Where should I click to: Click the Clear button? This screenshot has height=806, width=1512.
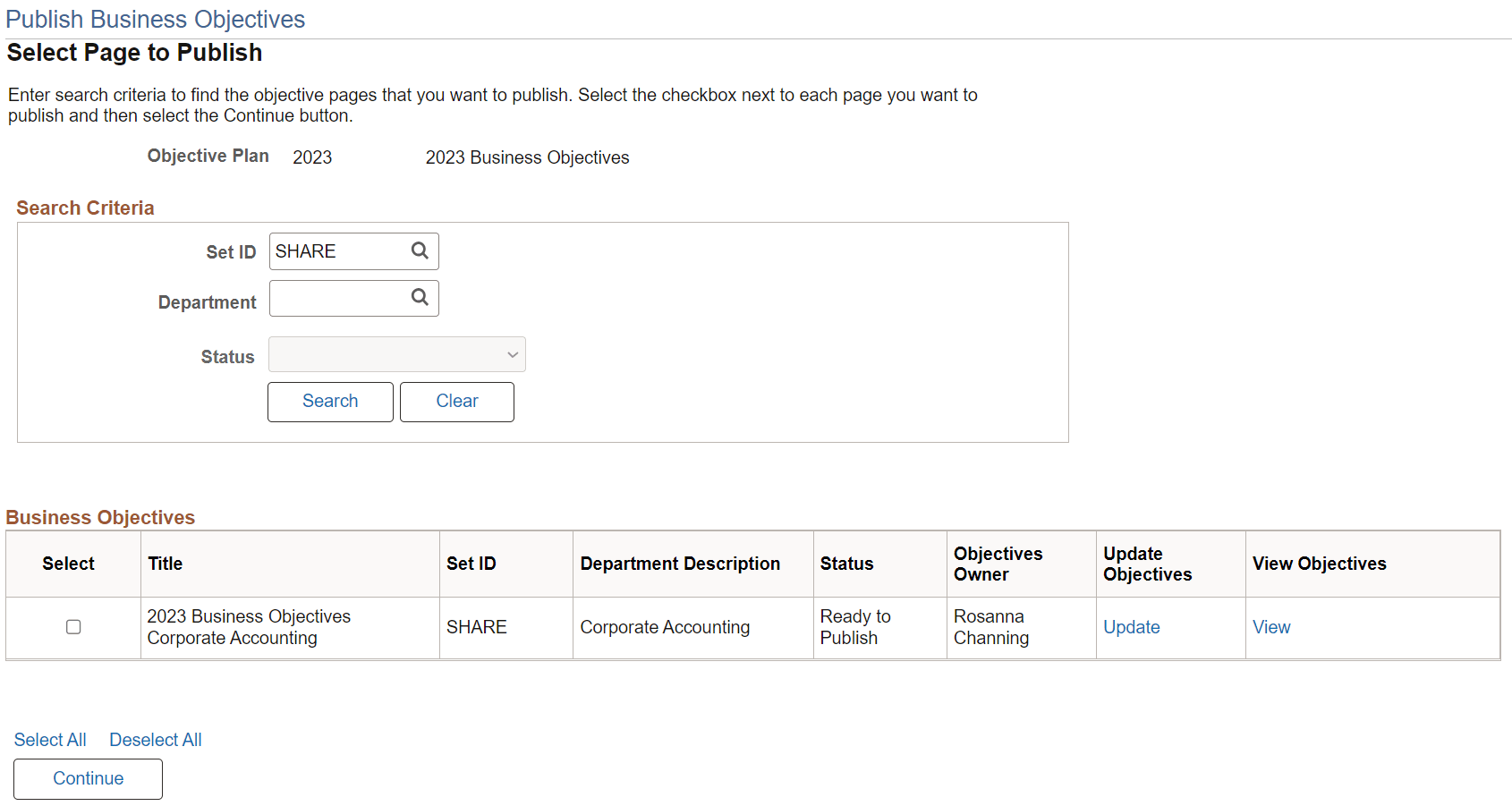coord(456,401)
